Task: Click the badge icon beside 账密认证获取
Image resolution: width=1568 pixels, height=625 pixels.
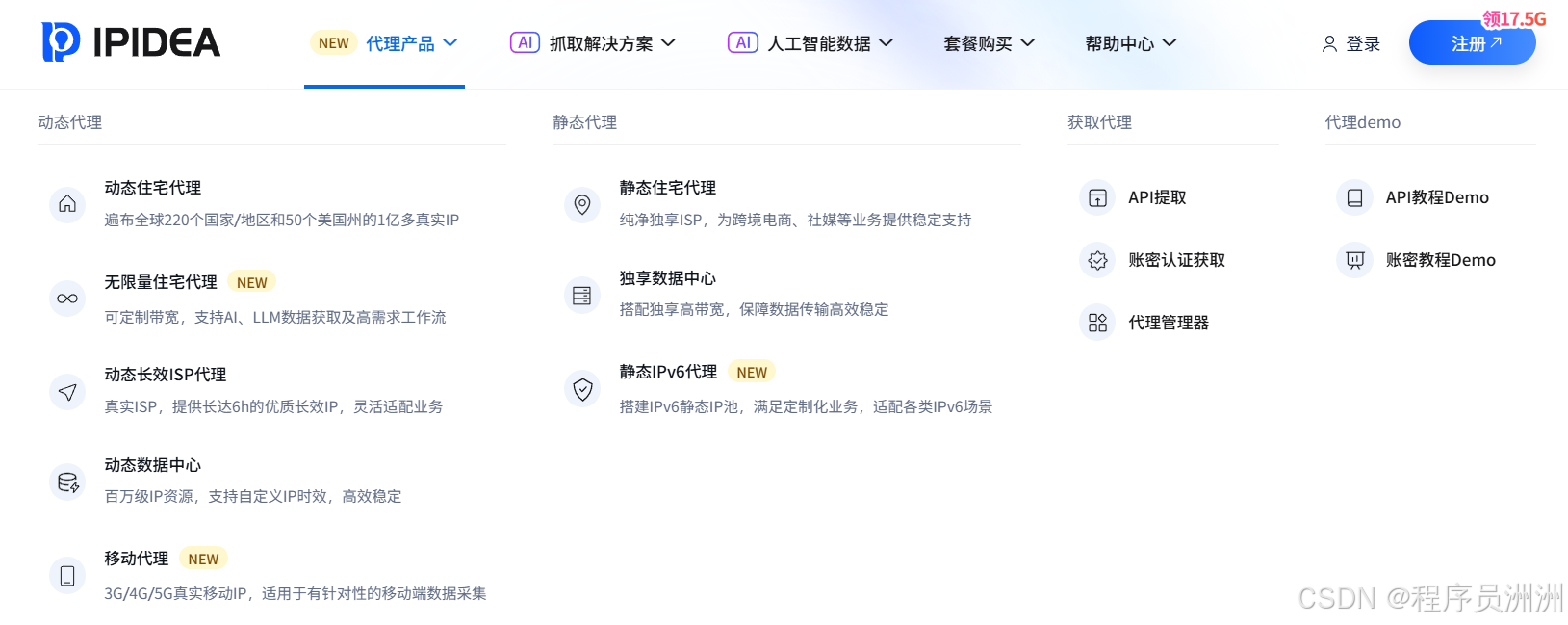Action: [x=1097, y=260]
